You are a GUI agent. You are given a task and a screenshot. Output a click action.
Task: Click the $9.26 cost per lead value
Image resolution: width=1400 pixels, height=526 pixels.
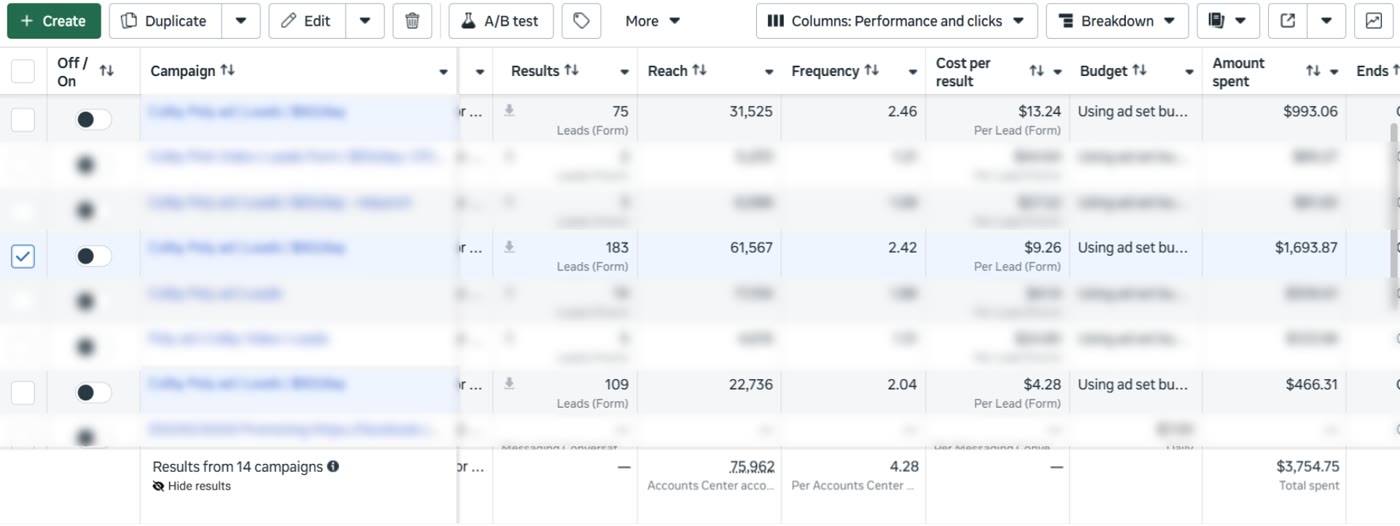pyautogui.click(x=1043, y=247)
